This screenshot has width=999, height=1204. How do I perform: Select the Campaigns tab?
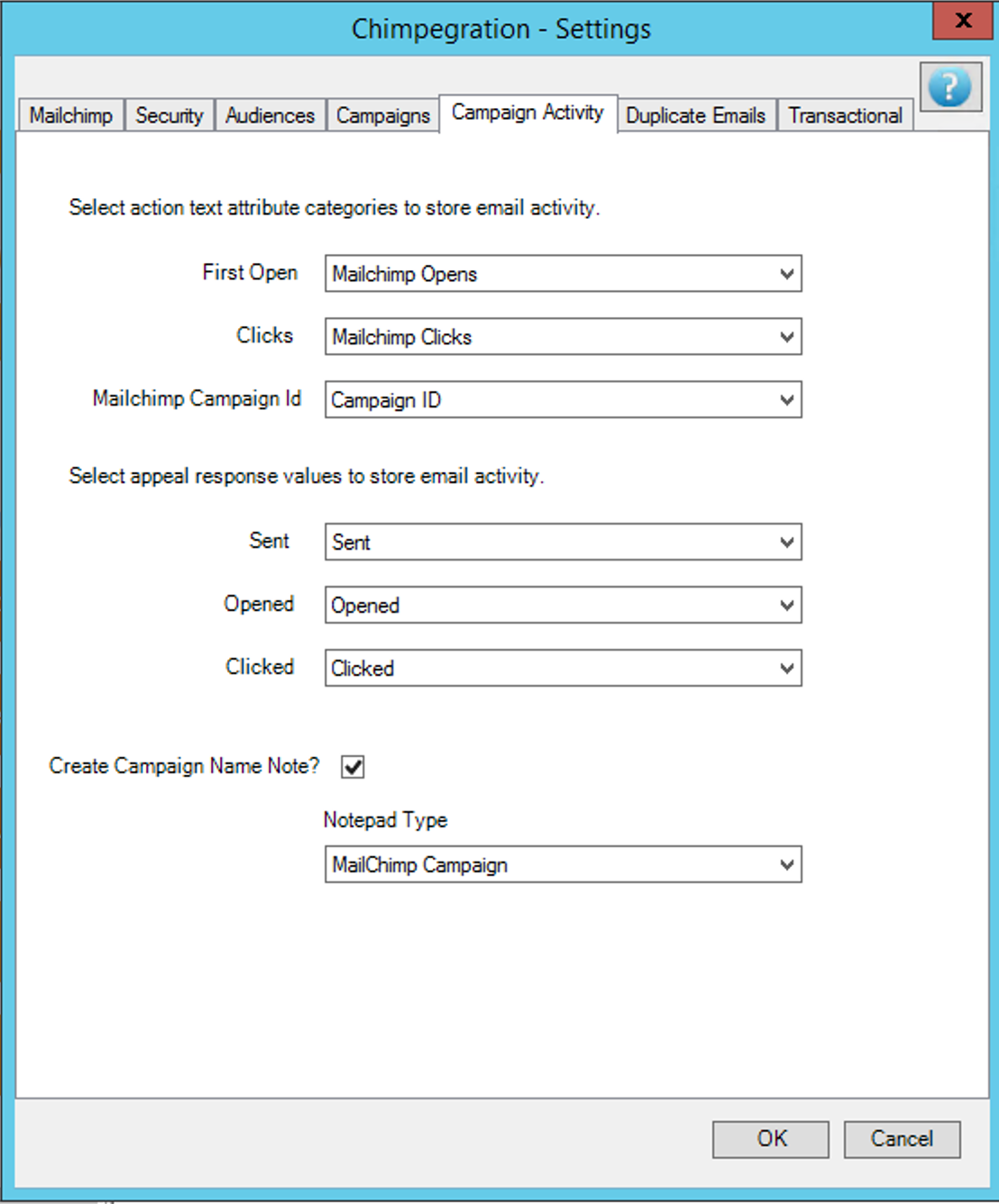tap(383, 115)
